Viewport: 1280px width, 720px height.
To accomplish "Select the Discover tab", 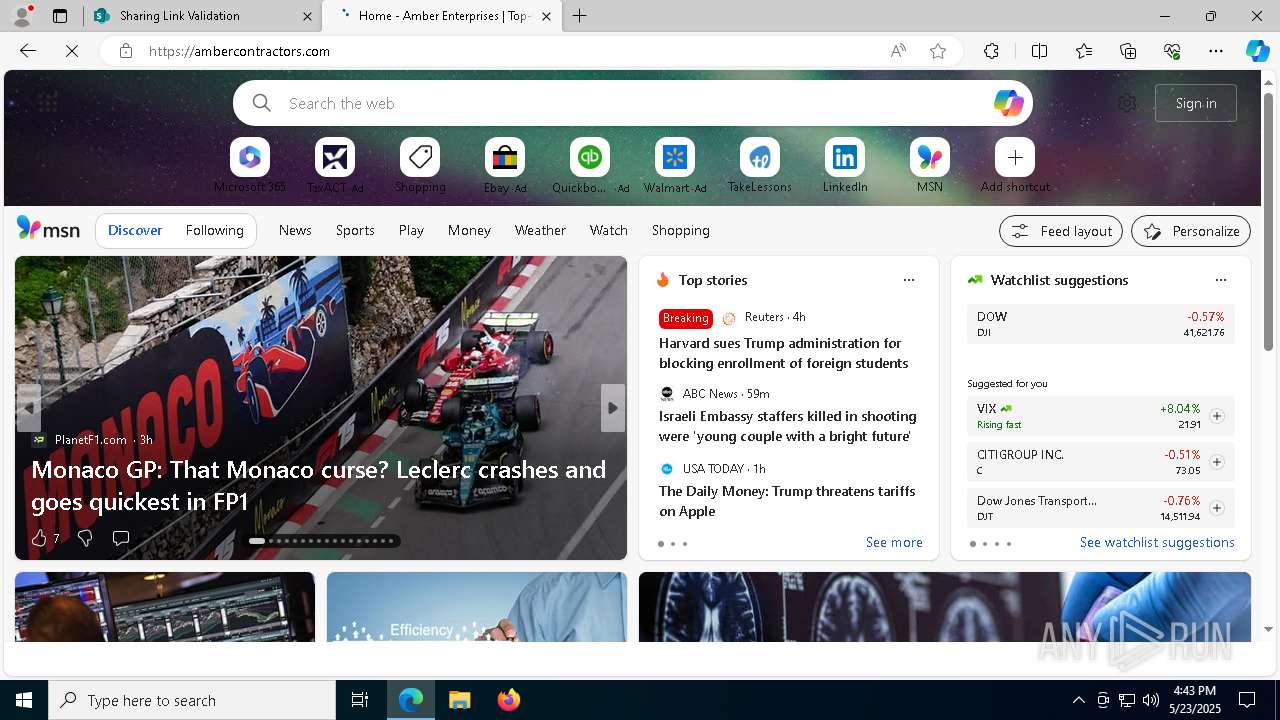I will point(135,230).
